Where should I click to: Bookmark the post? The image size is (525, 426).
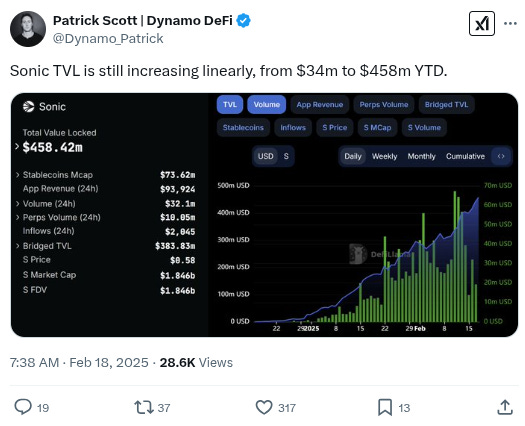pos(385,408)
